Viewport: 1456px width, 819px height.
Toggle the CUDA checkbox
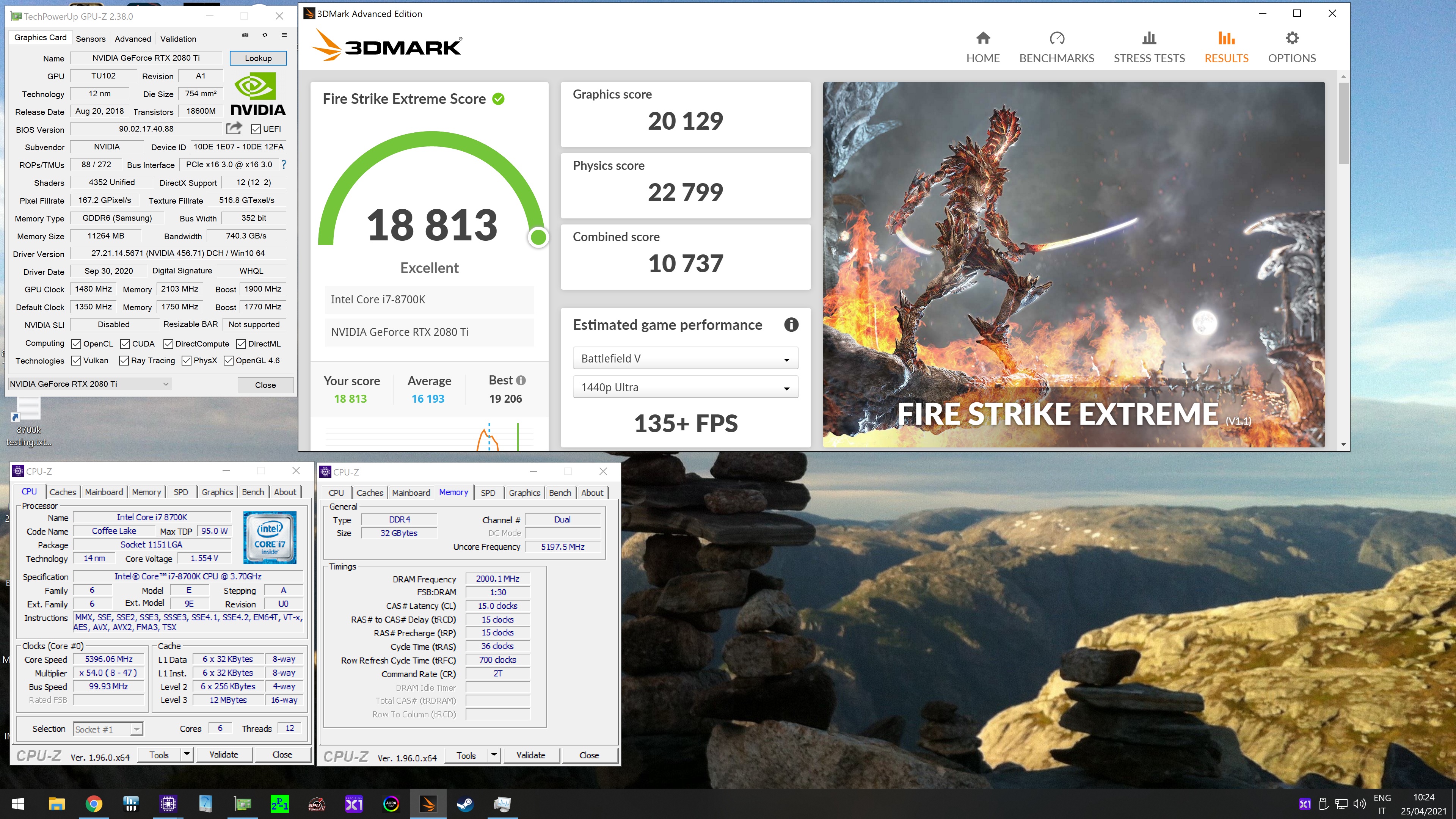tap(125, 344)
